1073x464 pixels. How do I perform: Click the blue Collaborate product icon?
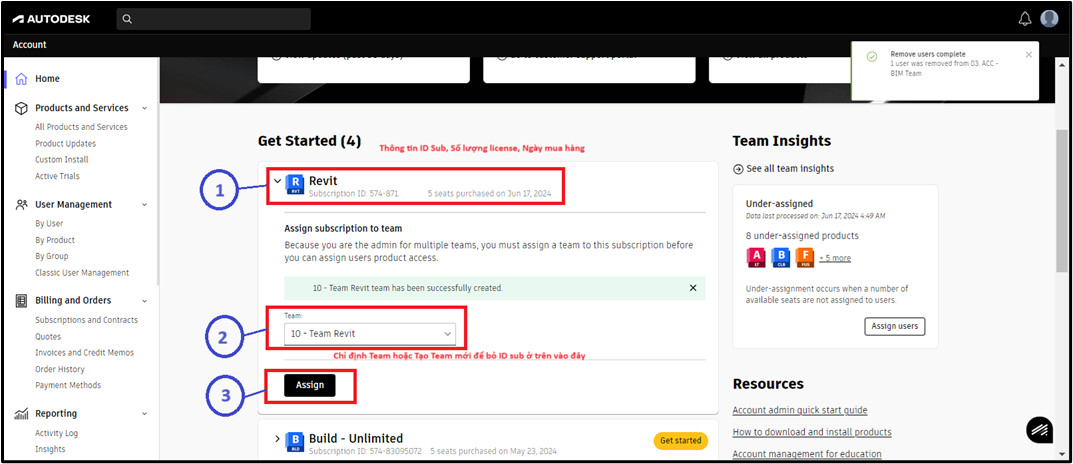pyautogui.click(x=780, y=258)
